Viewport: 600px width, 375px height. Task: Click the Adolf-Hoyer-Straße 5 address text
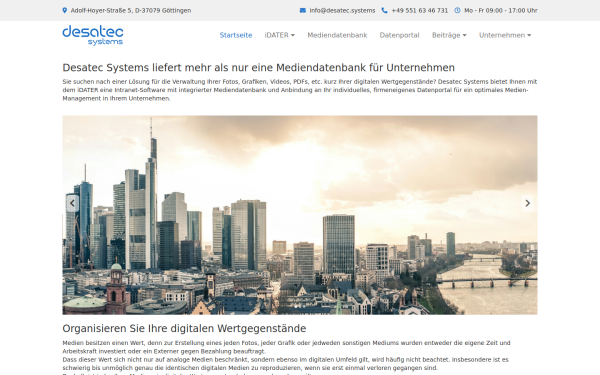pyautogui.click(x=131, y=10)
